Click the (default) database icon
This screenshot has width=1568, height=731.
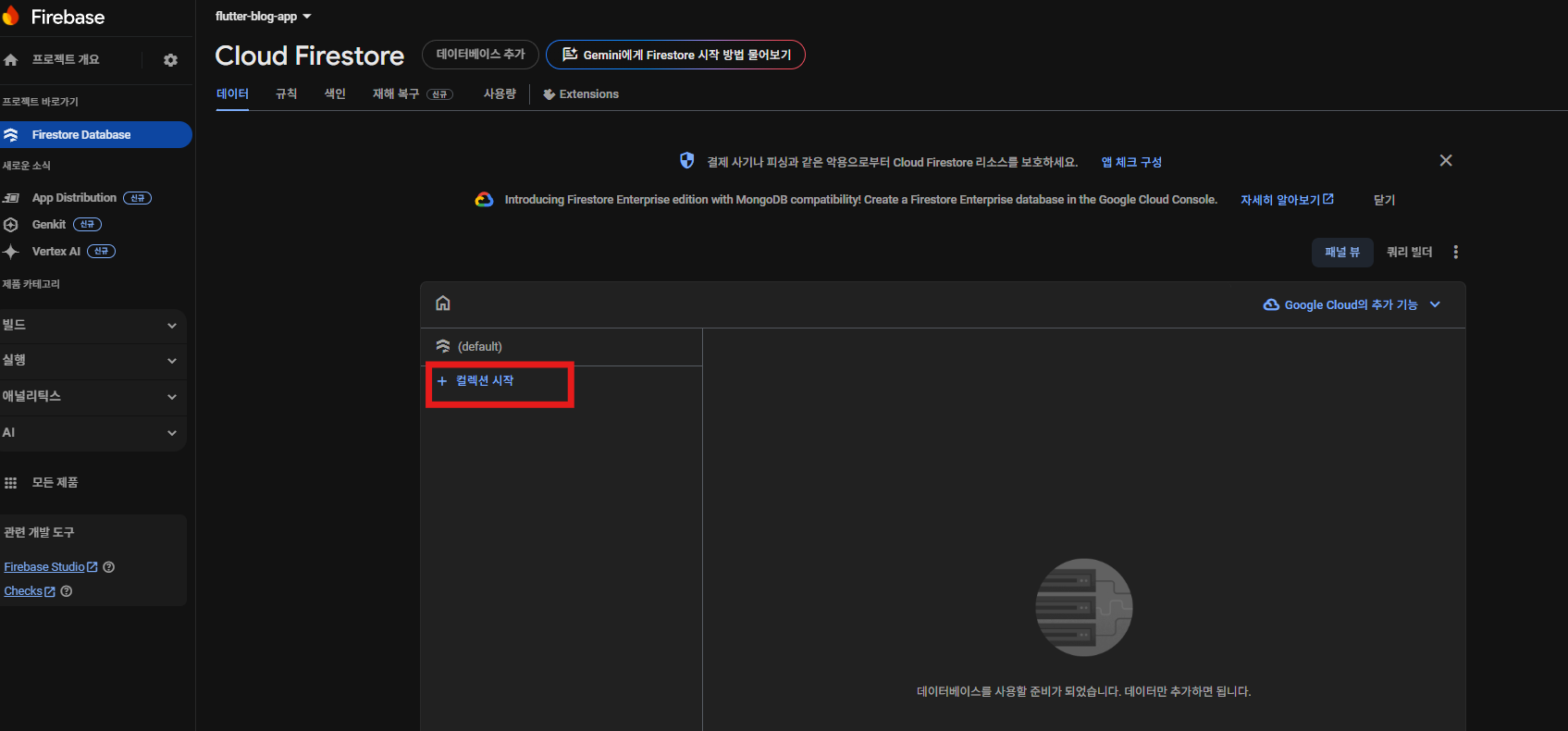[443, 346]
